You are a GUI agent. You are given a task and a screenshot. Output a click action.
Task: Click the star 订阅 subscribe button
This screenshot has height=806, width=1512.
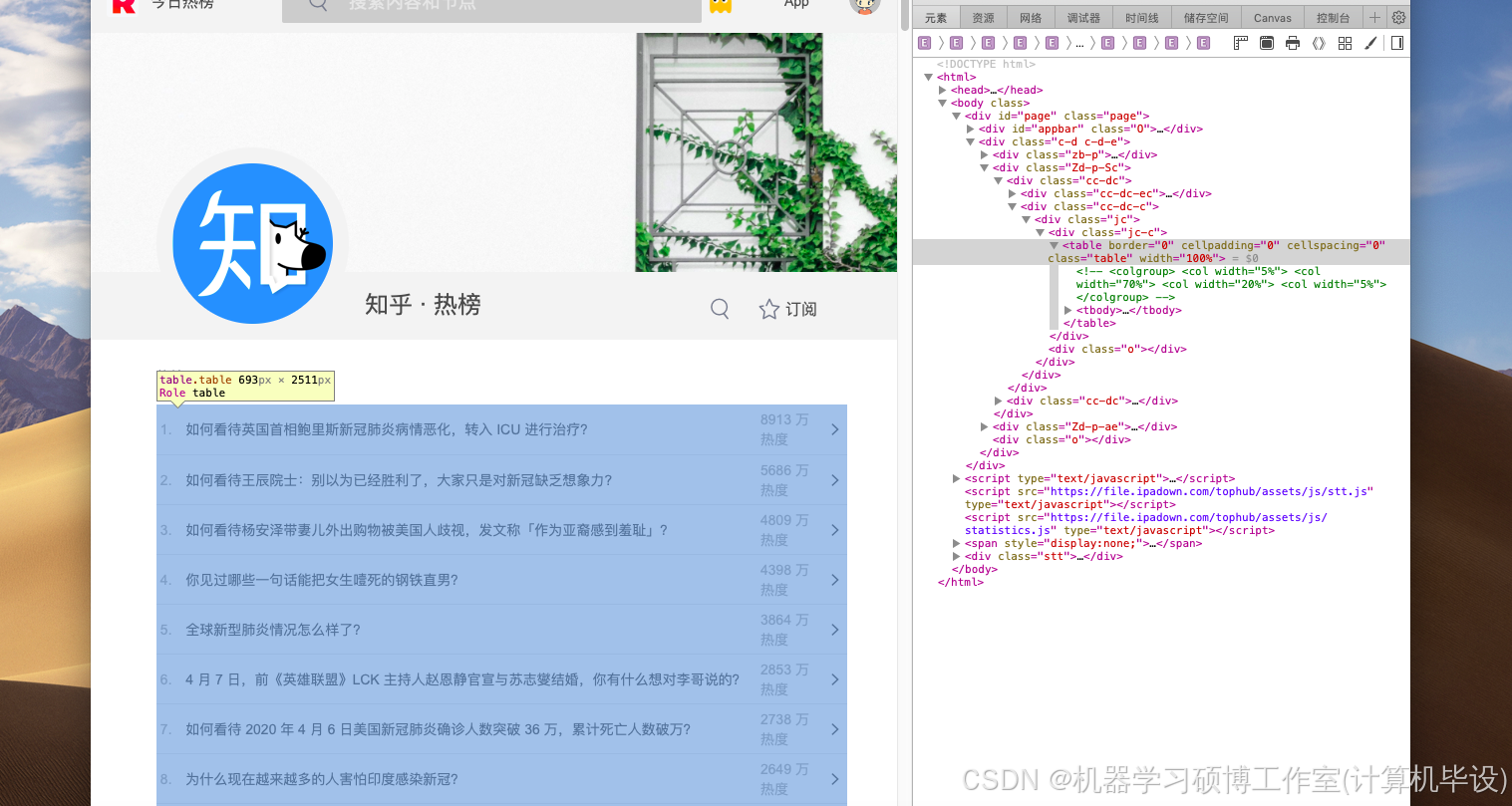coord(787,309)
